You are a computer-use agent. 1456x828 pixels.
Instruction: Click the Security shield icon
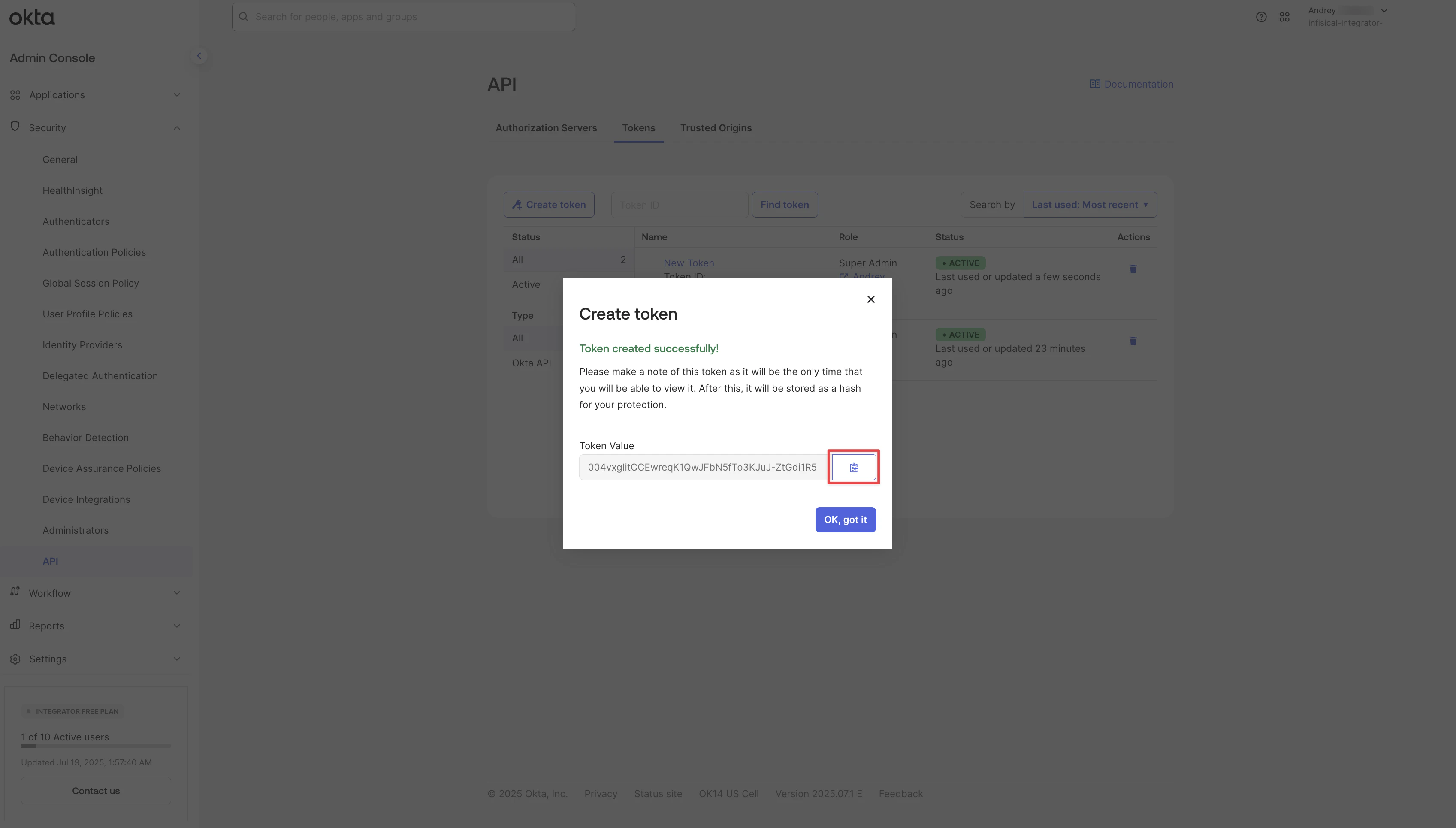coord(15,126)
